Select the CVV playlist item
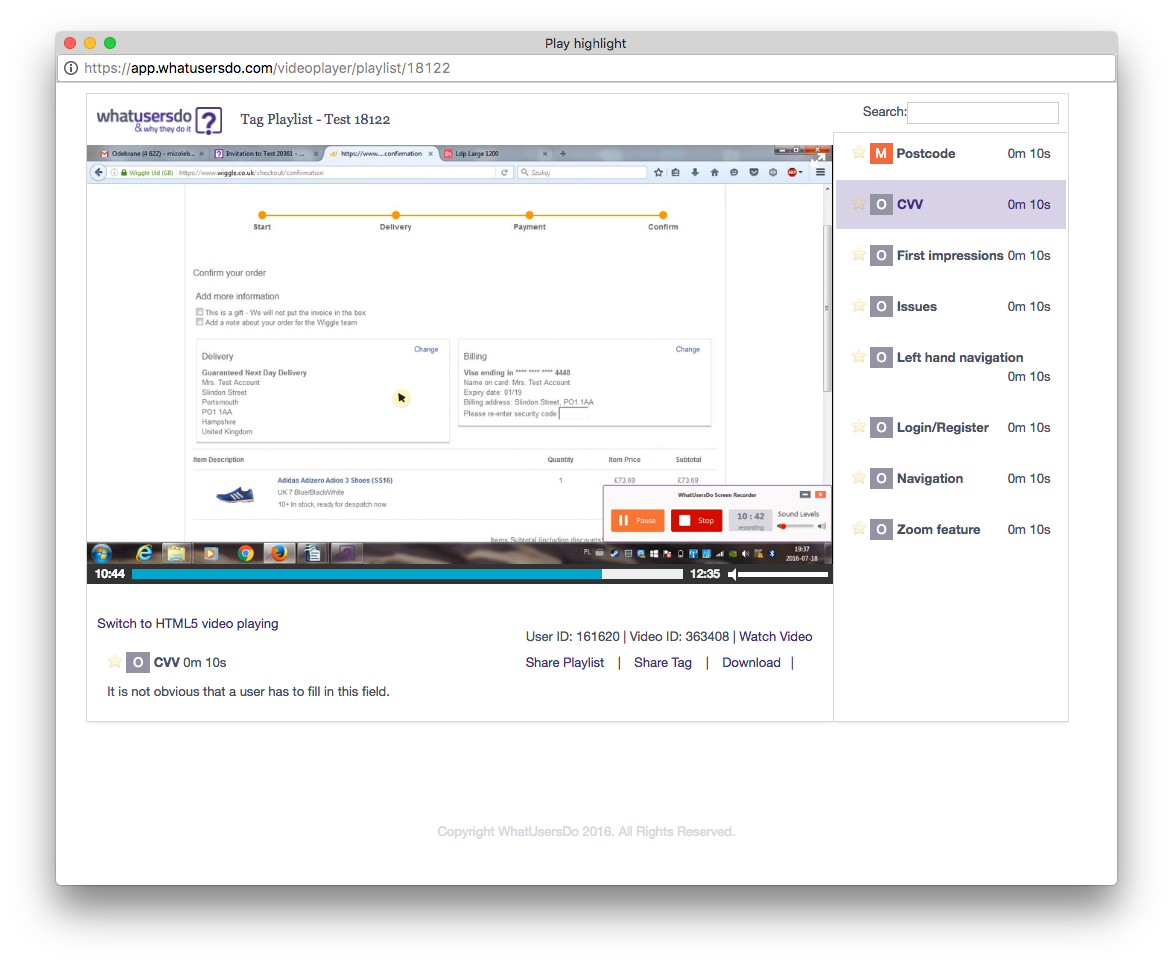 click(910, 204)
